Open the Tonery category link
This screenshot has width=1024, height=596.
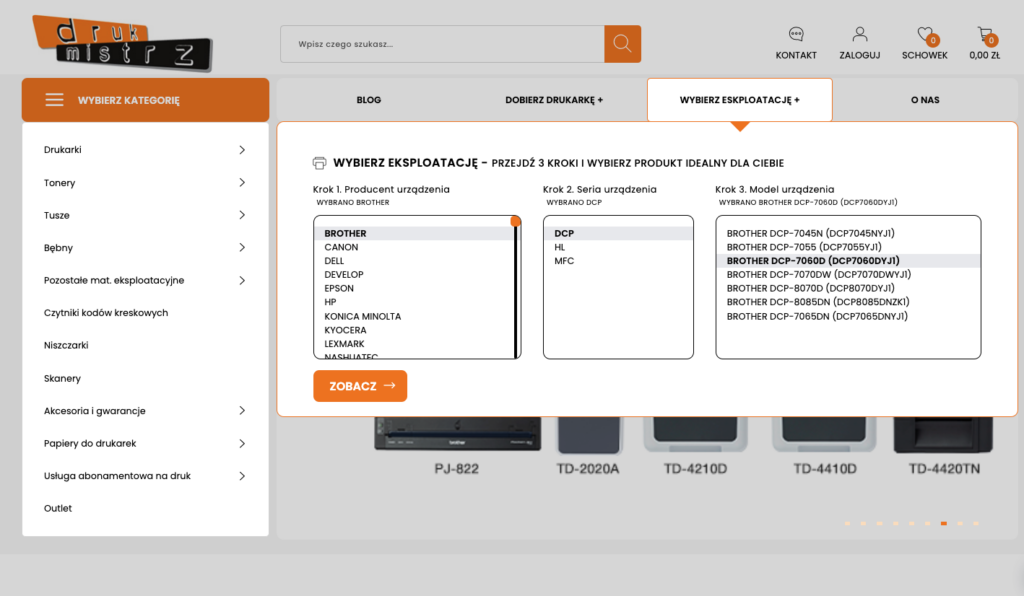pos(59,183)
